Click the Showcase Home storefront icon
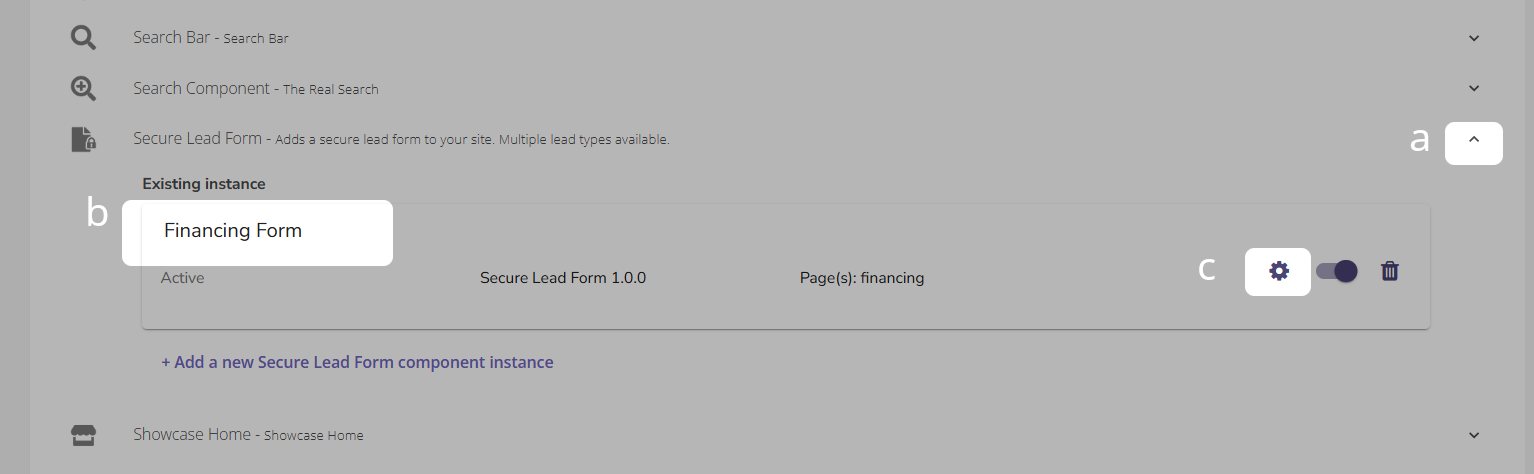This screenshot has height=474, width=1534. [x=83, y=435]
